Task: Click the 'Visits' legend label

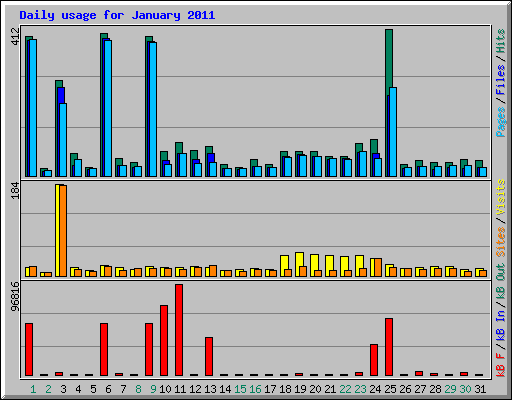Action: pyautogui.click(x=500, y=197)
